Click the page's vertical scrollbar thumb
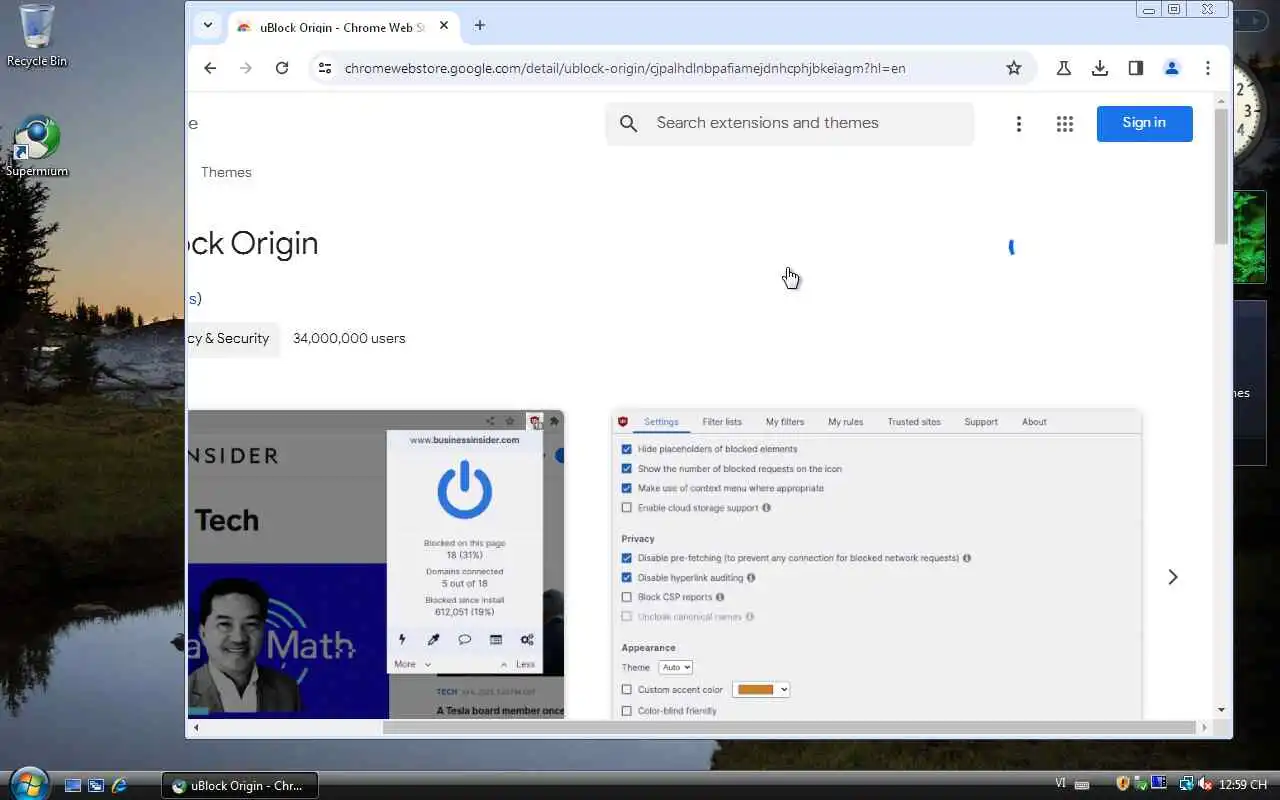Screen dimensions: 1280x800 click(x=1221, y=176)
